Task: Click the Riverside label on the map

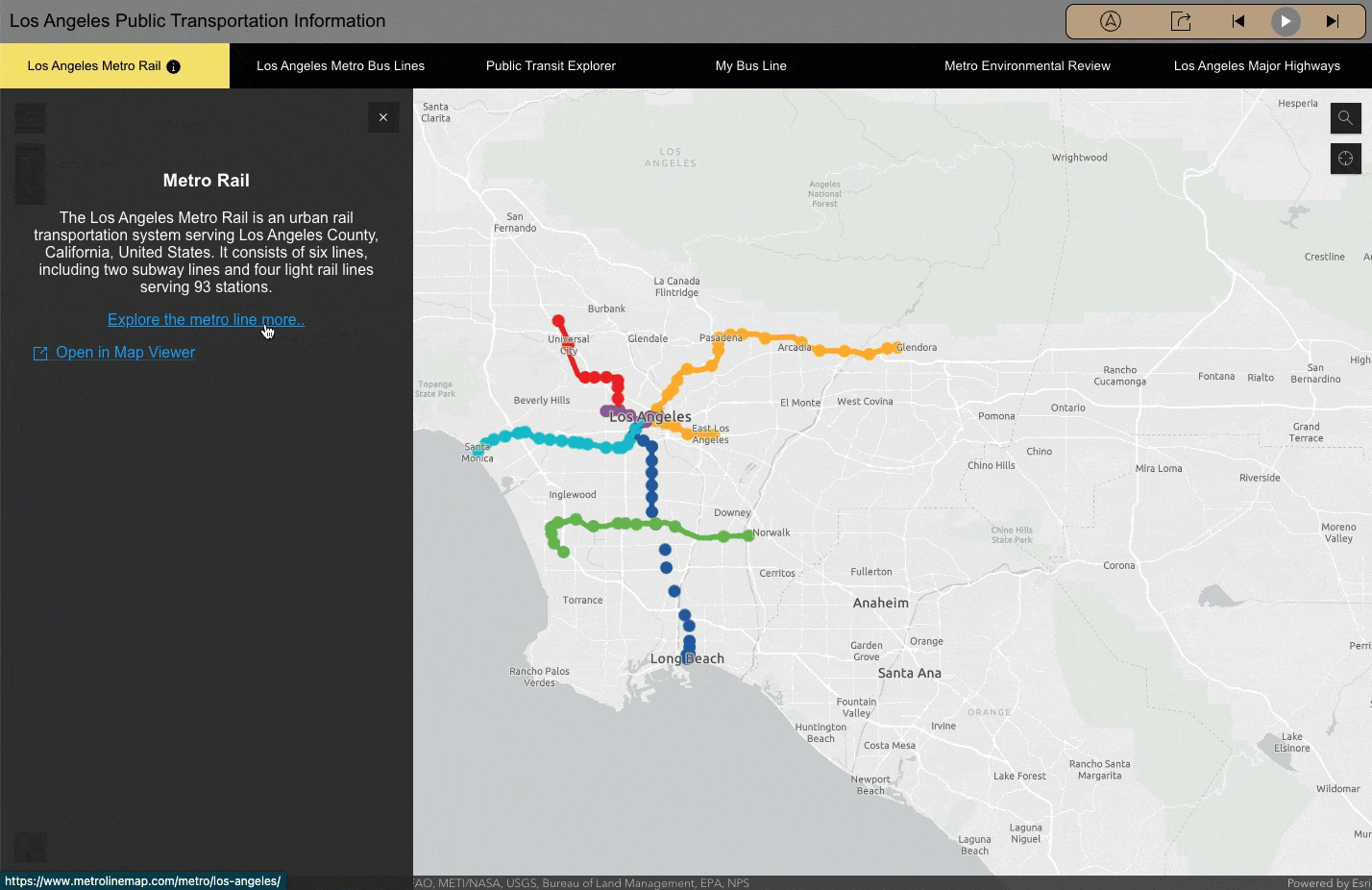Action: [1260, 478]
